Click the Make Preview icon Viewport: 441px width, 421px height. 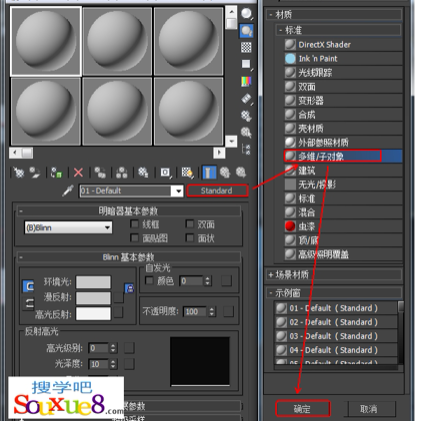click(x=246, y=99)
